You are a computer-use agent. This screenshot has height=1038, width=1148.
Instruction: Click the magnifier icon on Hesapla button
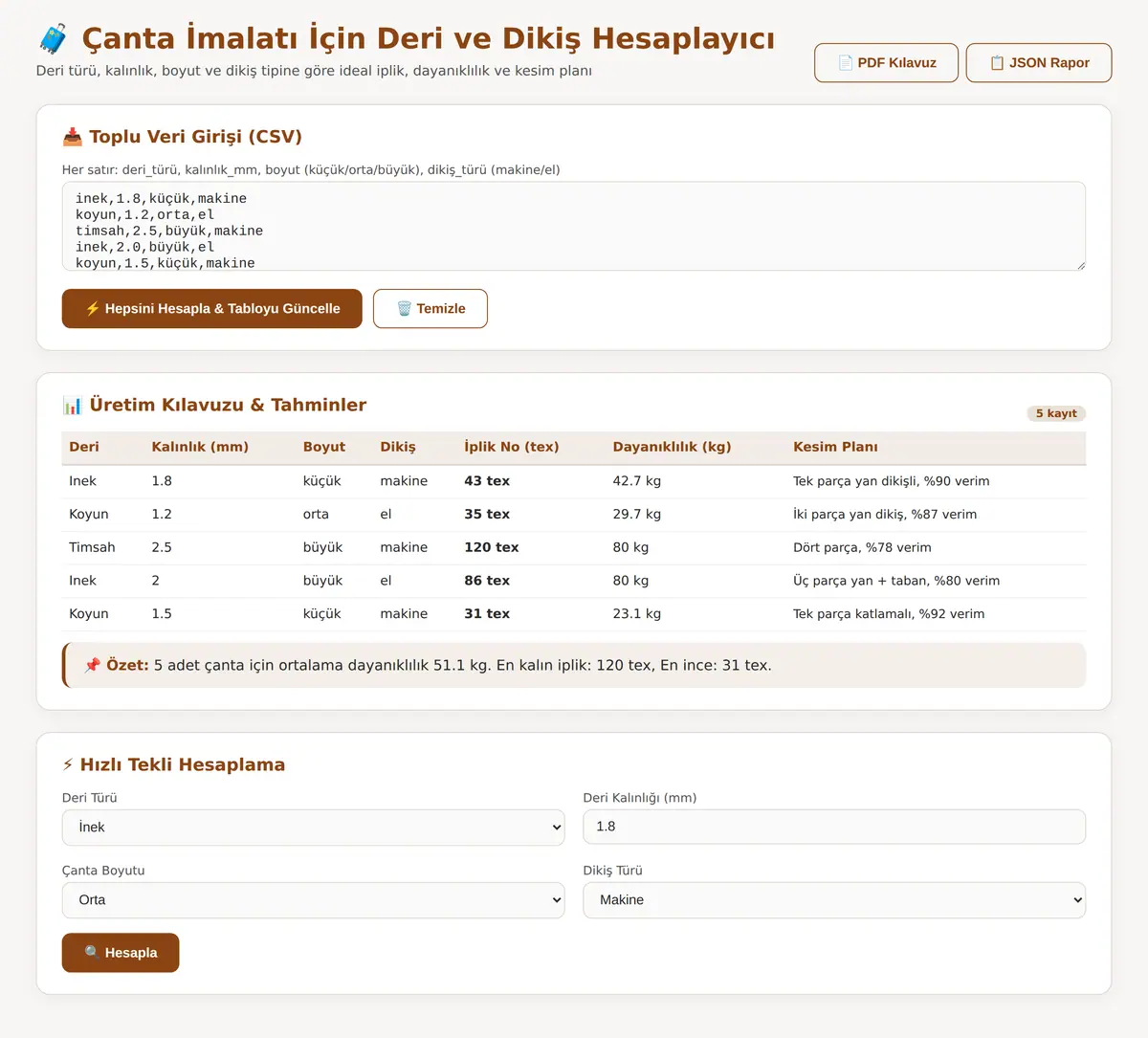coord(92,953)
